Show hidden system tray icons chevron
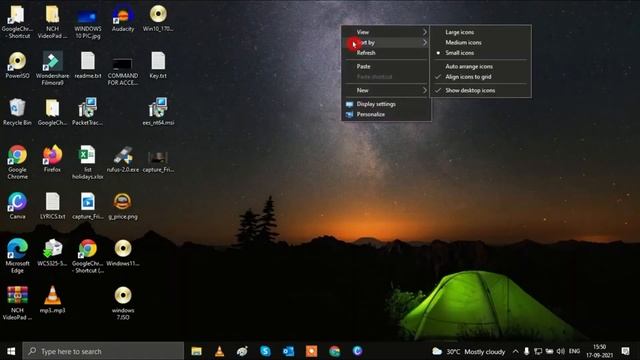The height and width of the screenshot is (360, 640). (x=516, y=351)
